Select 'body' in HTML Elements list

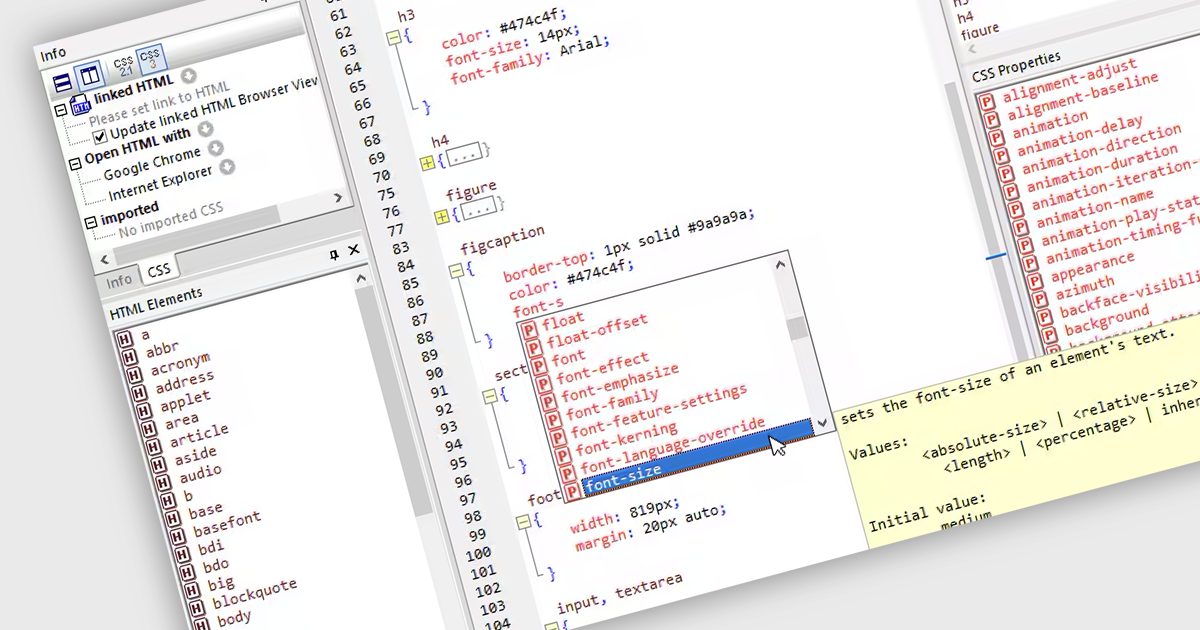tap(234, 618)
